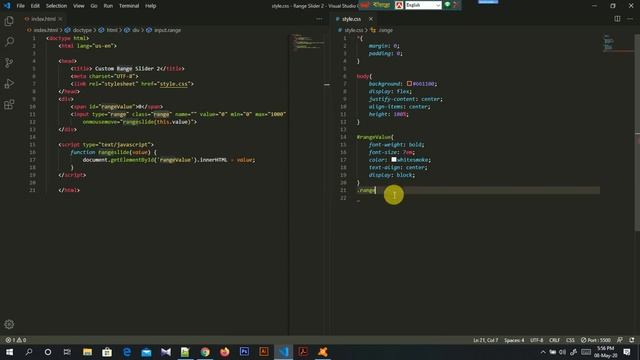Screen dimensions: 640x360
Task: Click the style.css minimap
Action: pyautogui.click(x=617, y=42)
